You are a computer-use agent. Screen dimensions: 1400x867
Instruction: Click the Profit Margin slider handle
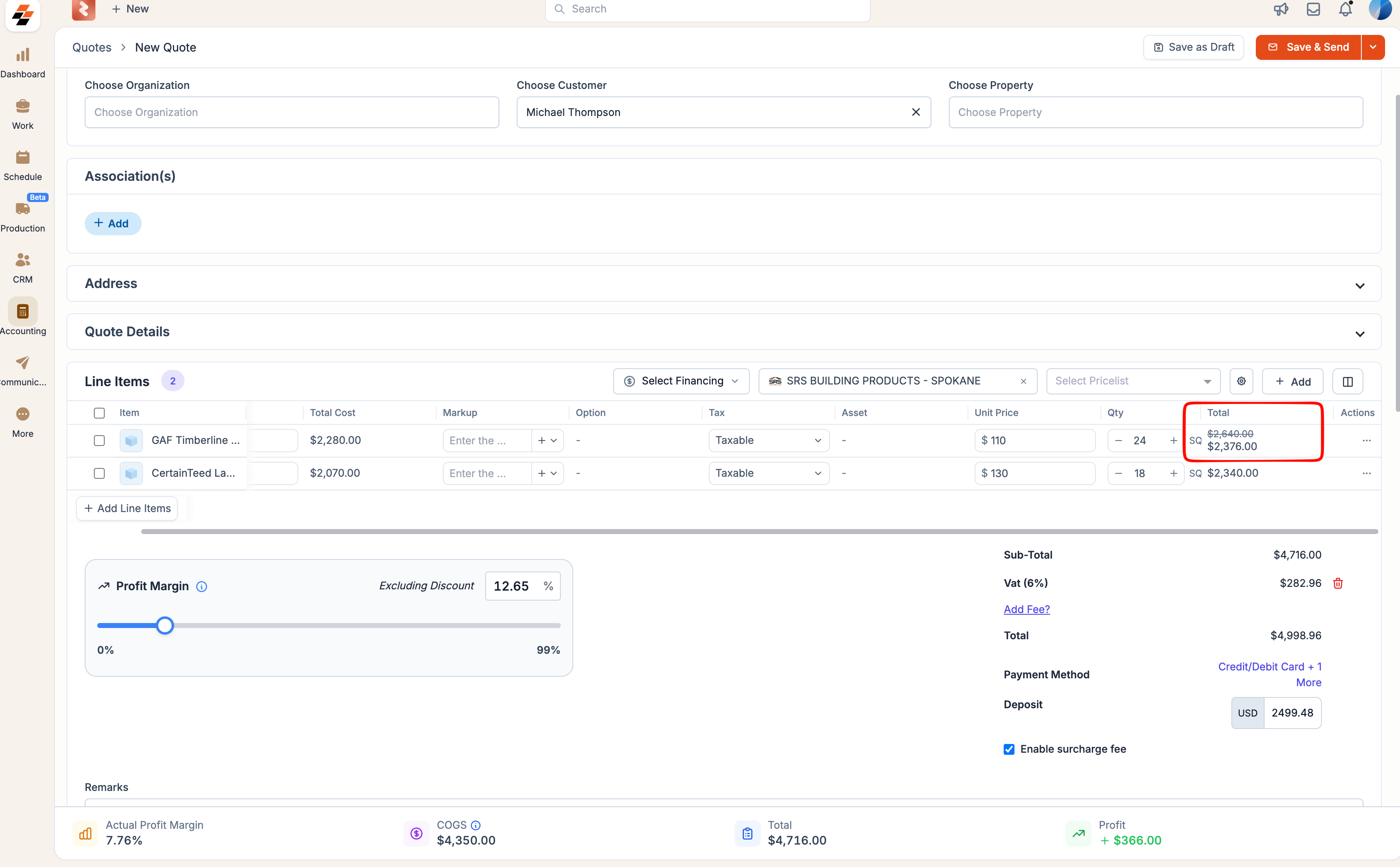(165, 626)
